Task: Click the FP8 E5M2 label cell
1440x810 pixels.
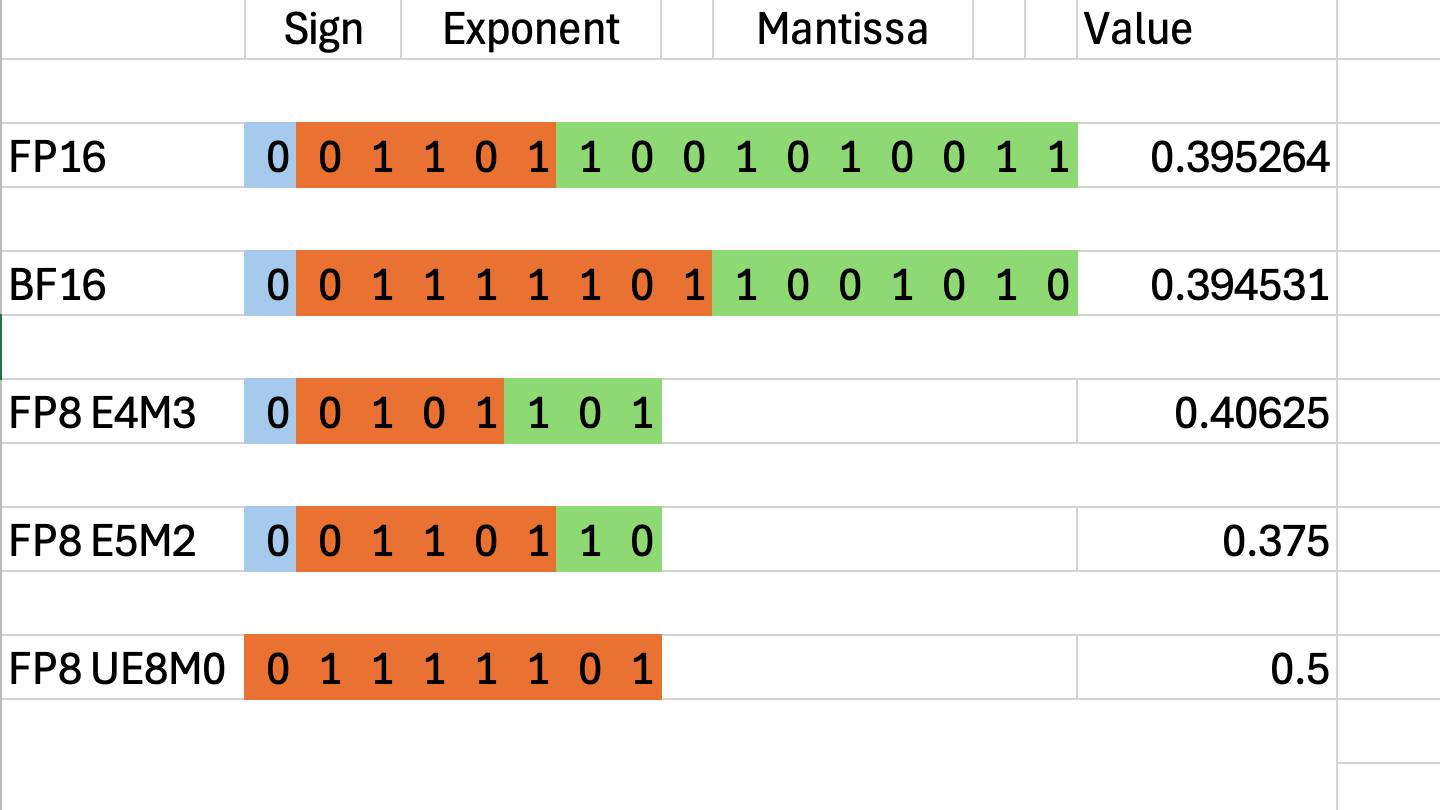Action: tap(122, 540)
